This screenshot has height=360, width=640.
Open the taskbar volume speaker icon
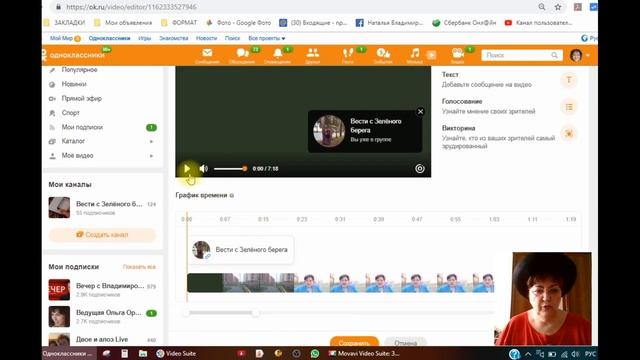click(576, 354)
